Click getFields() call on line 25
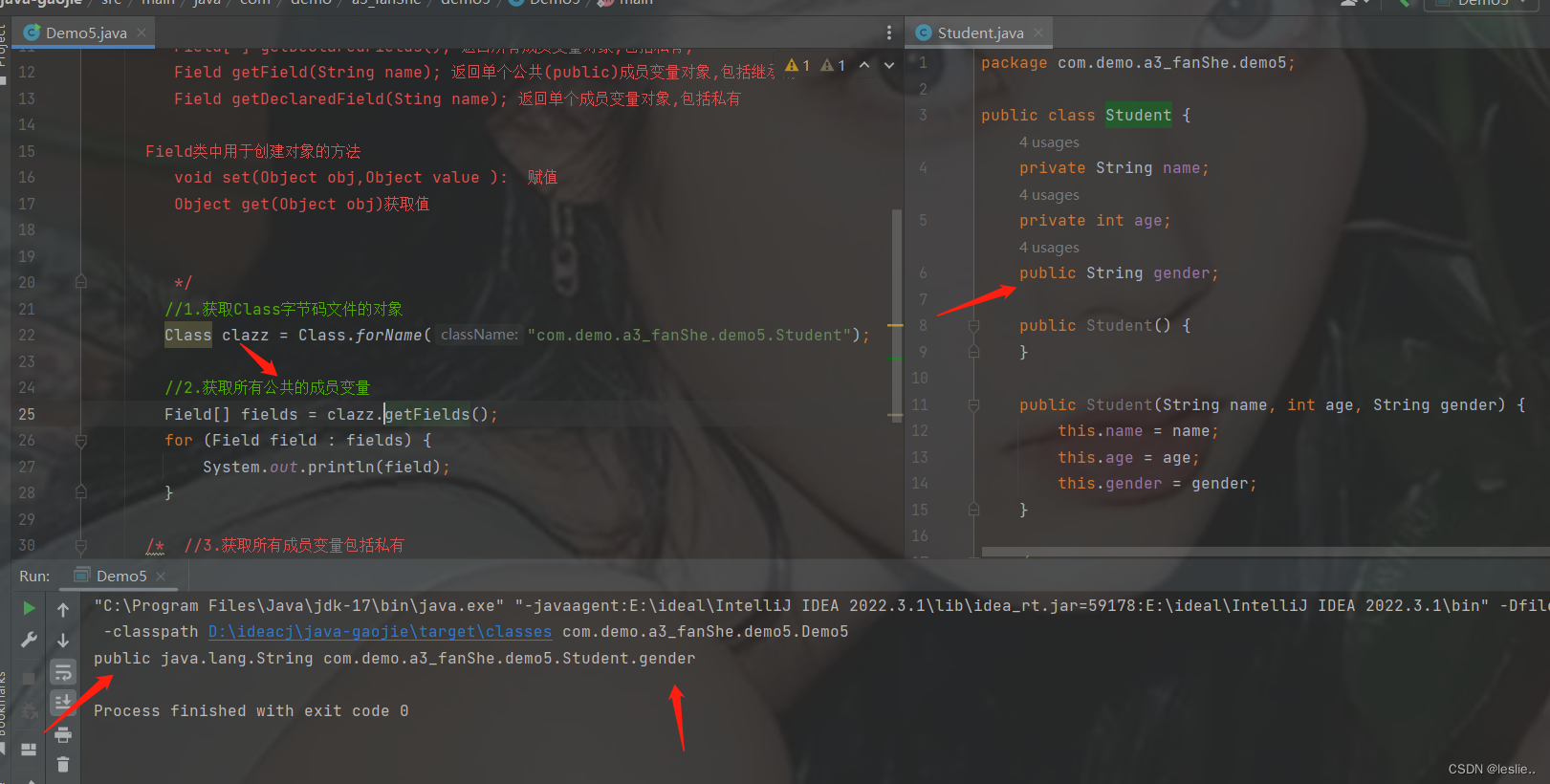Viewport: 1550px width, 784px height. (436, 414)
